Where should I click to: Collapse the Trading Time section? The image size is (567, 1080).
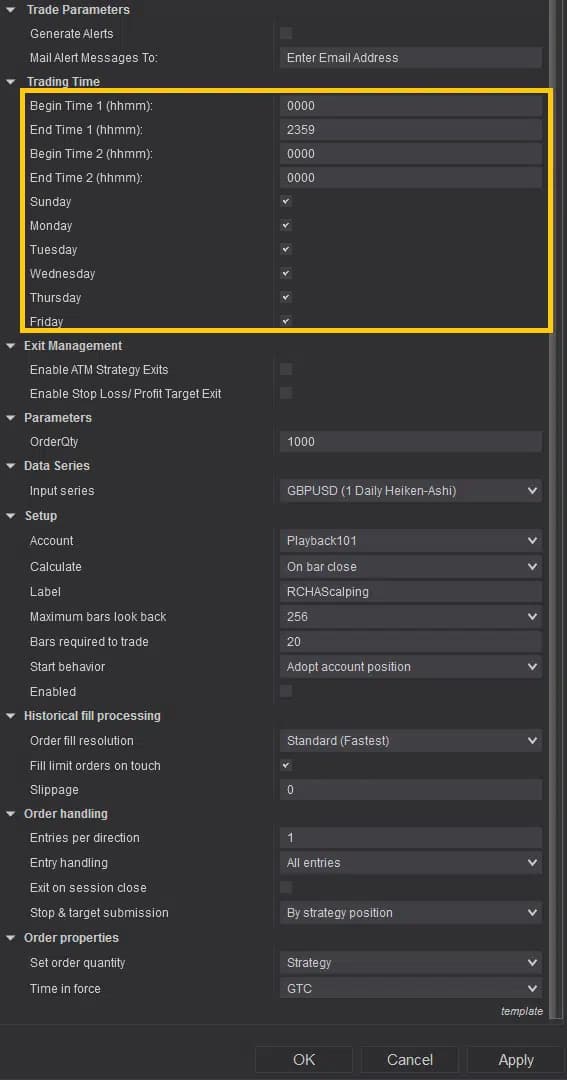pos(10,82)
